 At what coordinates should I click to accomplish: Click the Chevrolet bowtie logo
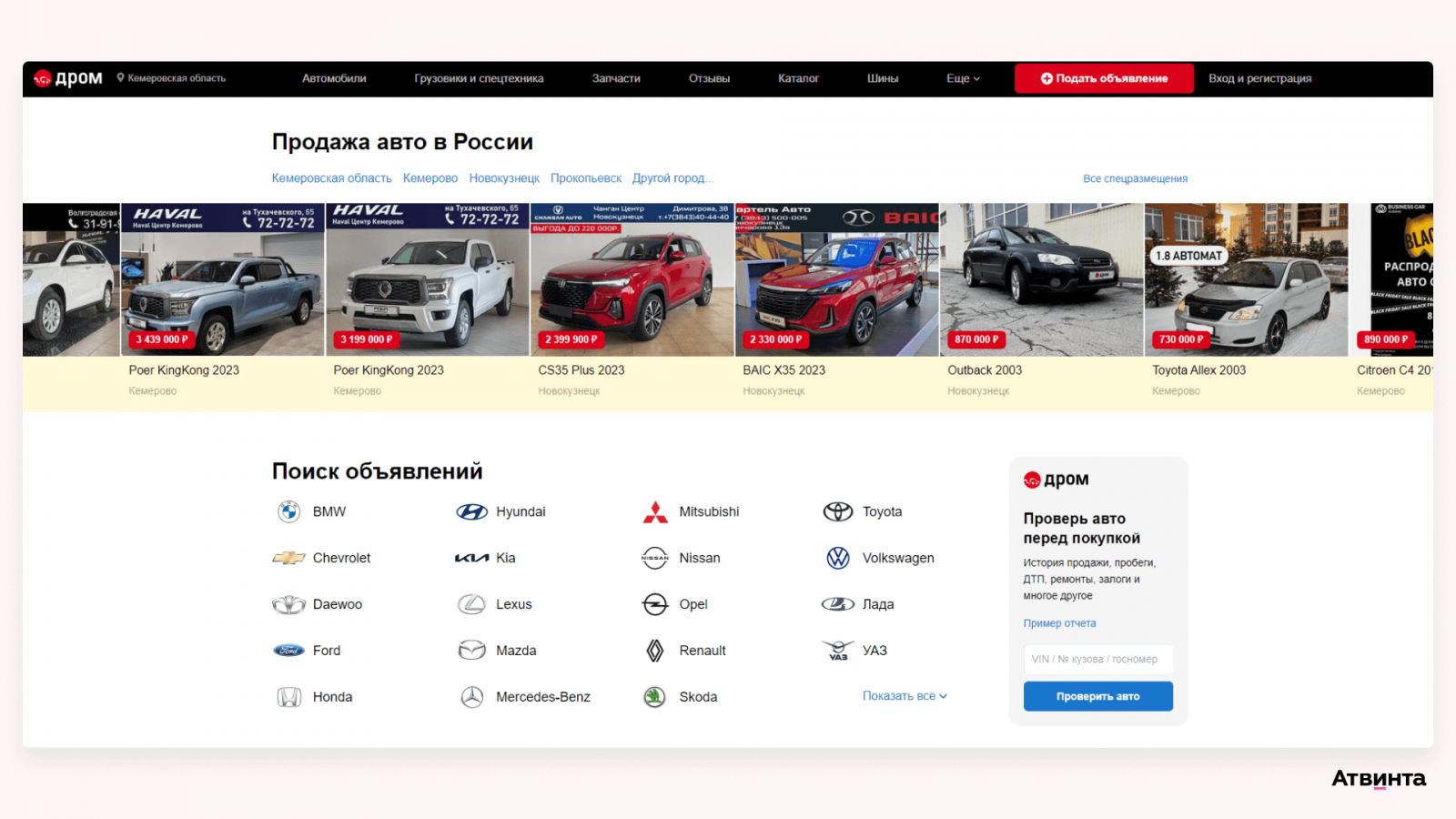[289, 558]
